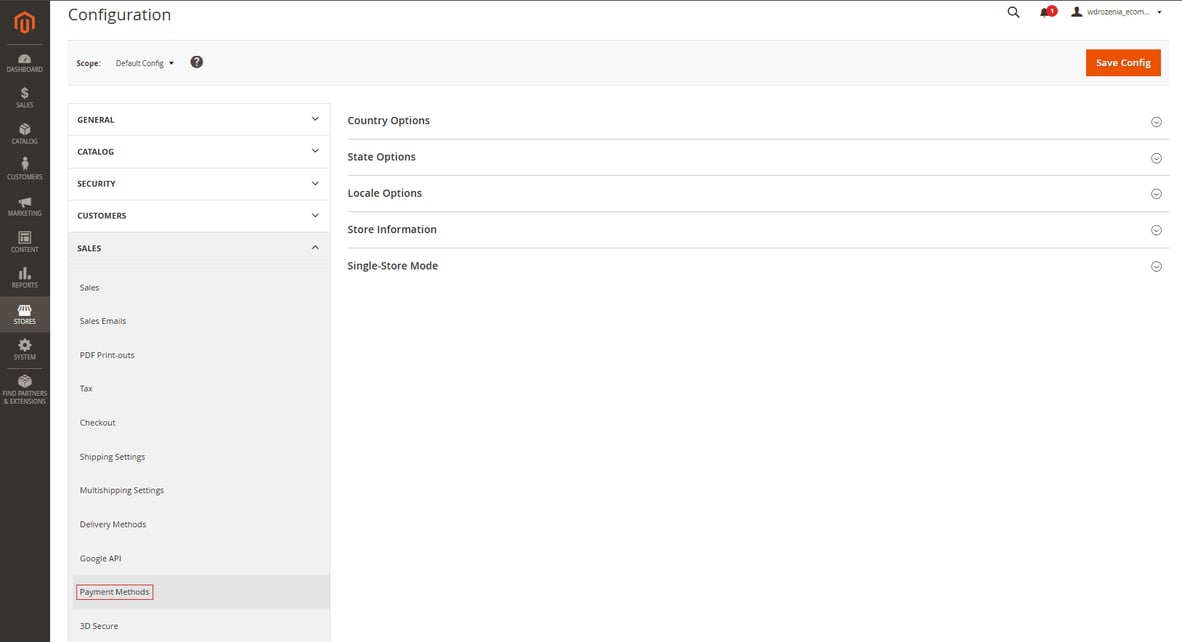Select the 3D Secure item
The image size is (1182, 642).
click(99, 626)
